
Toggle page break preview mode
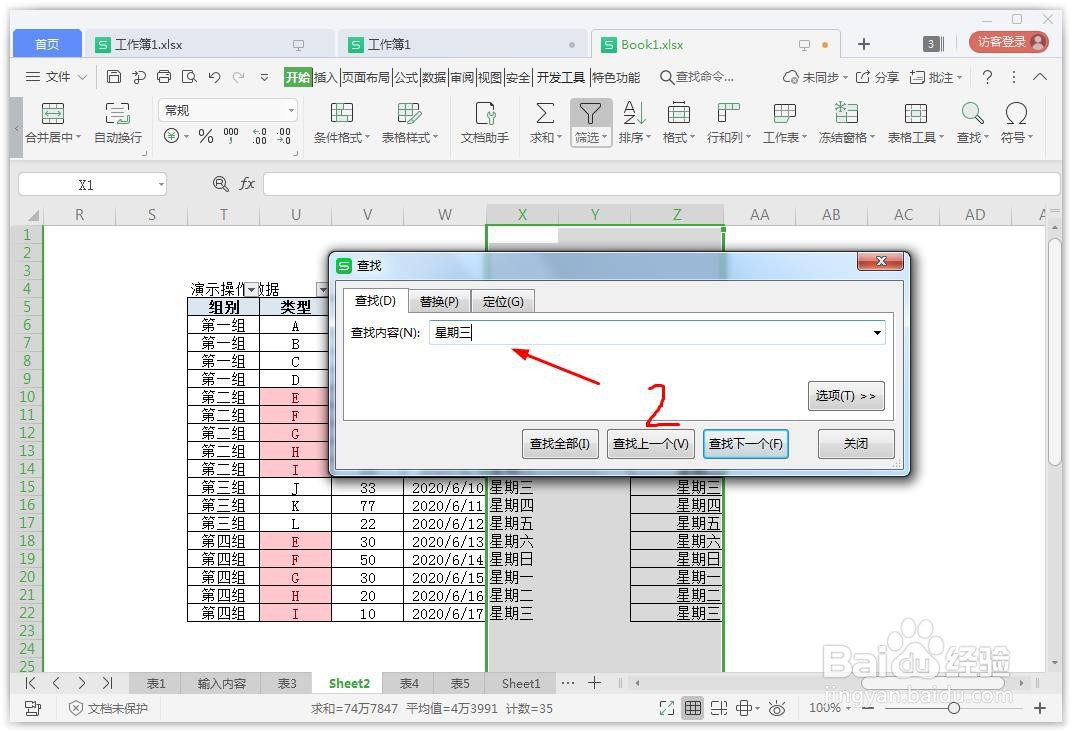click(x=719, y=707)
